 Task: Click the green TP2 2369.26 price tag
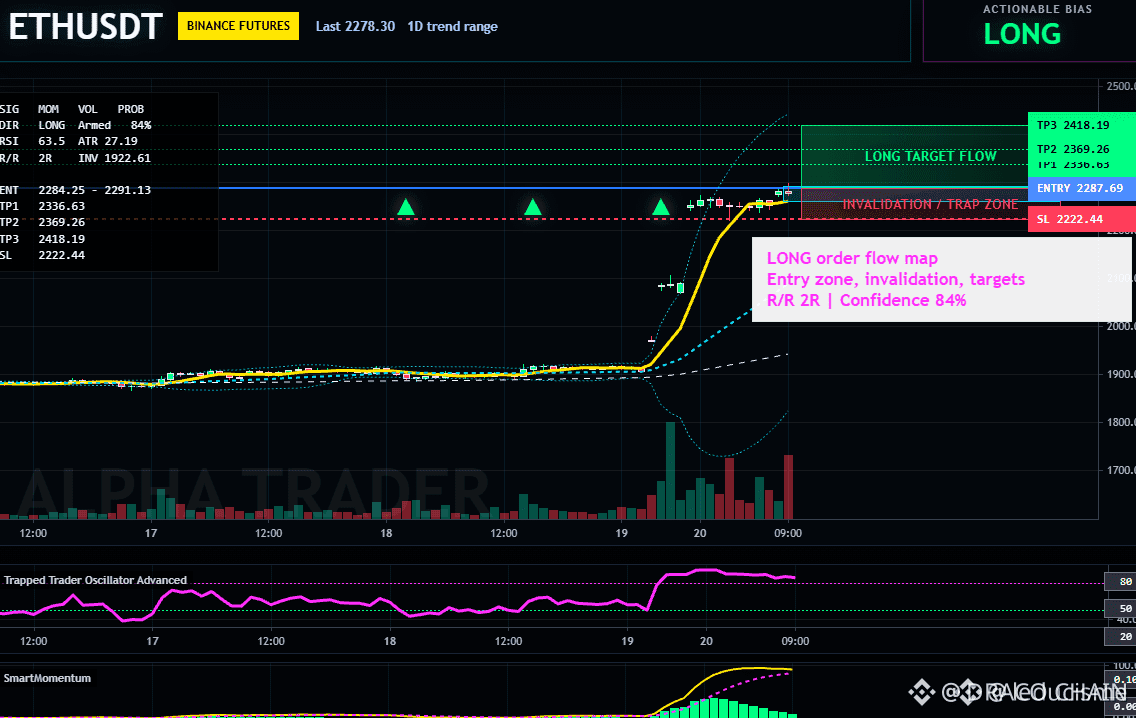1081,149
